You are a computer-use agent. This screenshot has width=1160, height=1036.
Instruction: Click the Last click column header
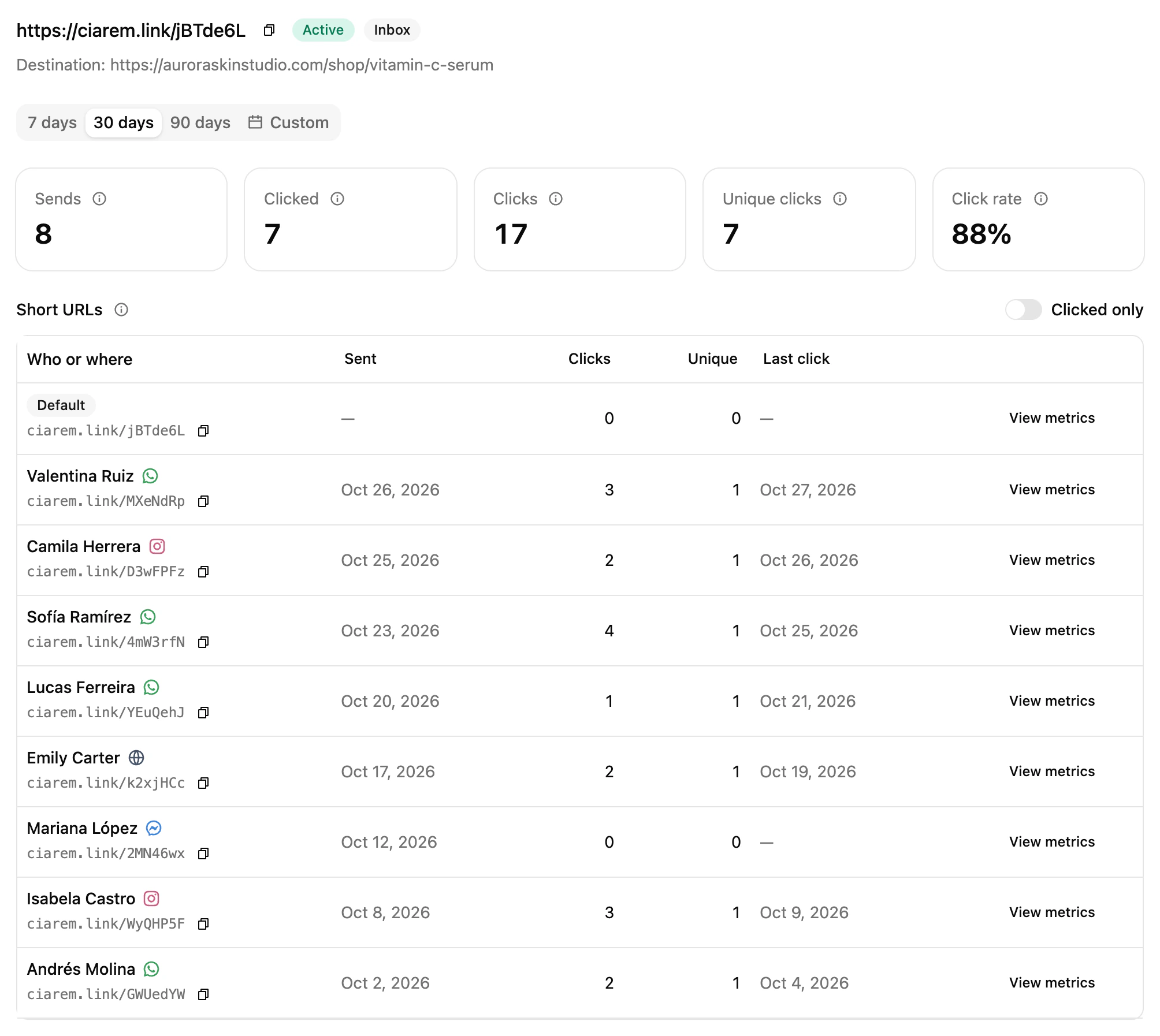click(x=796, y=359)
